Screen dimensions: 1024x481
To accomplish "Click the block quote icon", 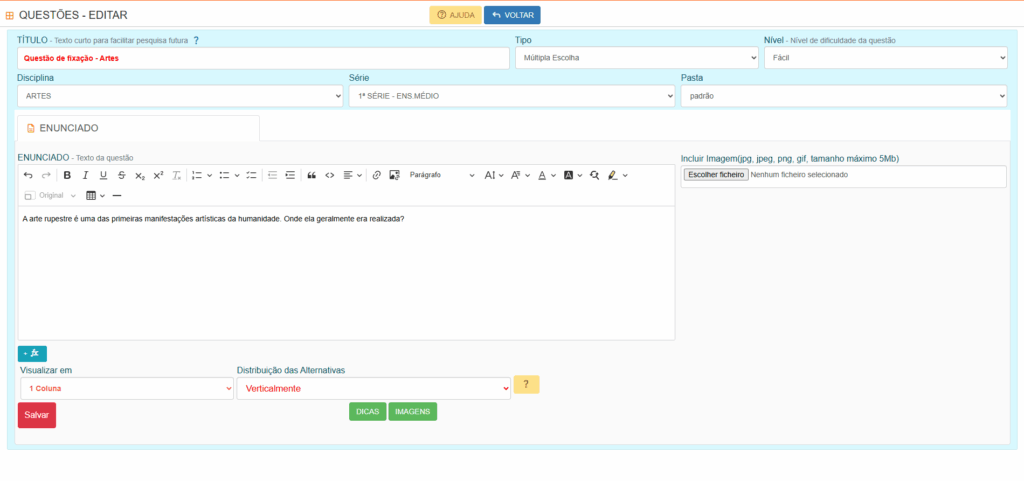I will point(312,175).
